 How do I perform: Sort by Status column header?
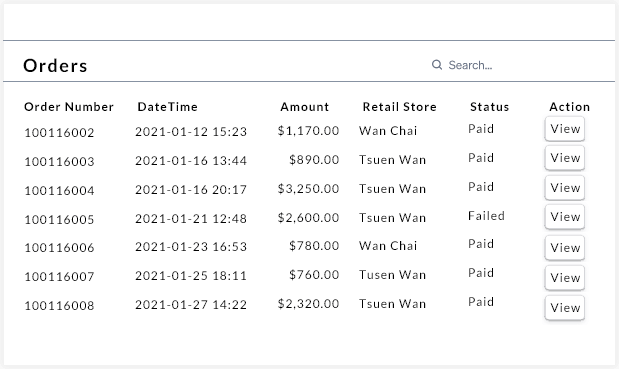click(x=490, y=107)
